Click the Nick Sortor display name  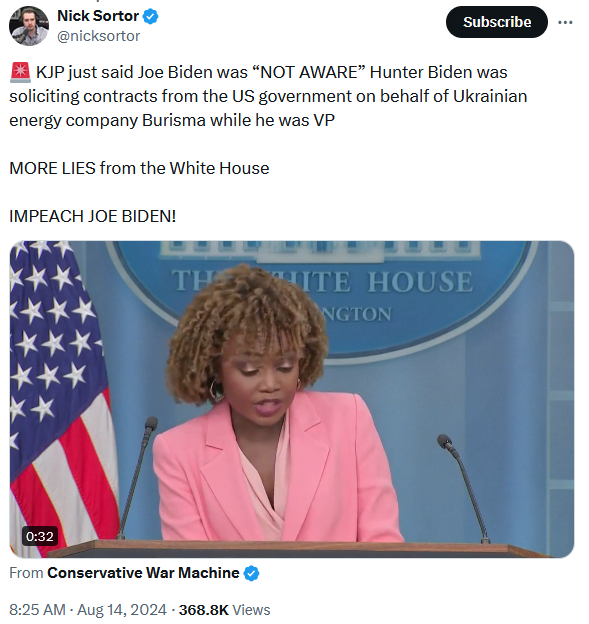point(98,16)
